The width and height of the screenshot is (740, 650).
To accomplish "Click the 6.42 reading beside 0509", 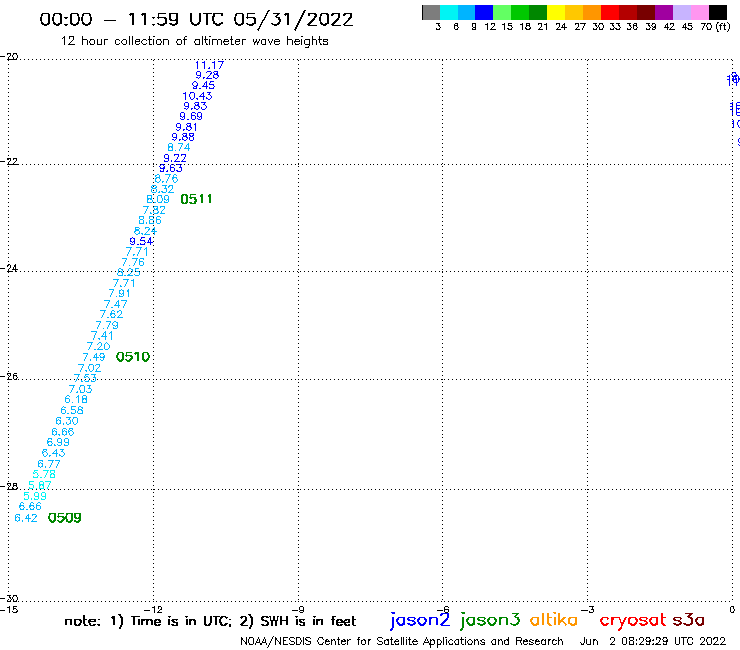I will 26,518.
